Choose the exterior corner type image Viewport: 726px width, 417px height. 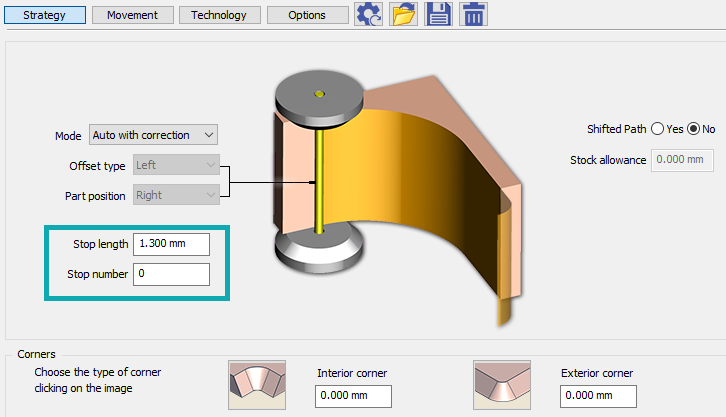tap(501, 384)
